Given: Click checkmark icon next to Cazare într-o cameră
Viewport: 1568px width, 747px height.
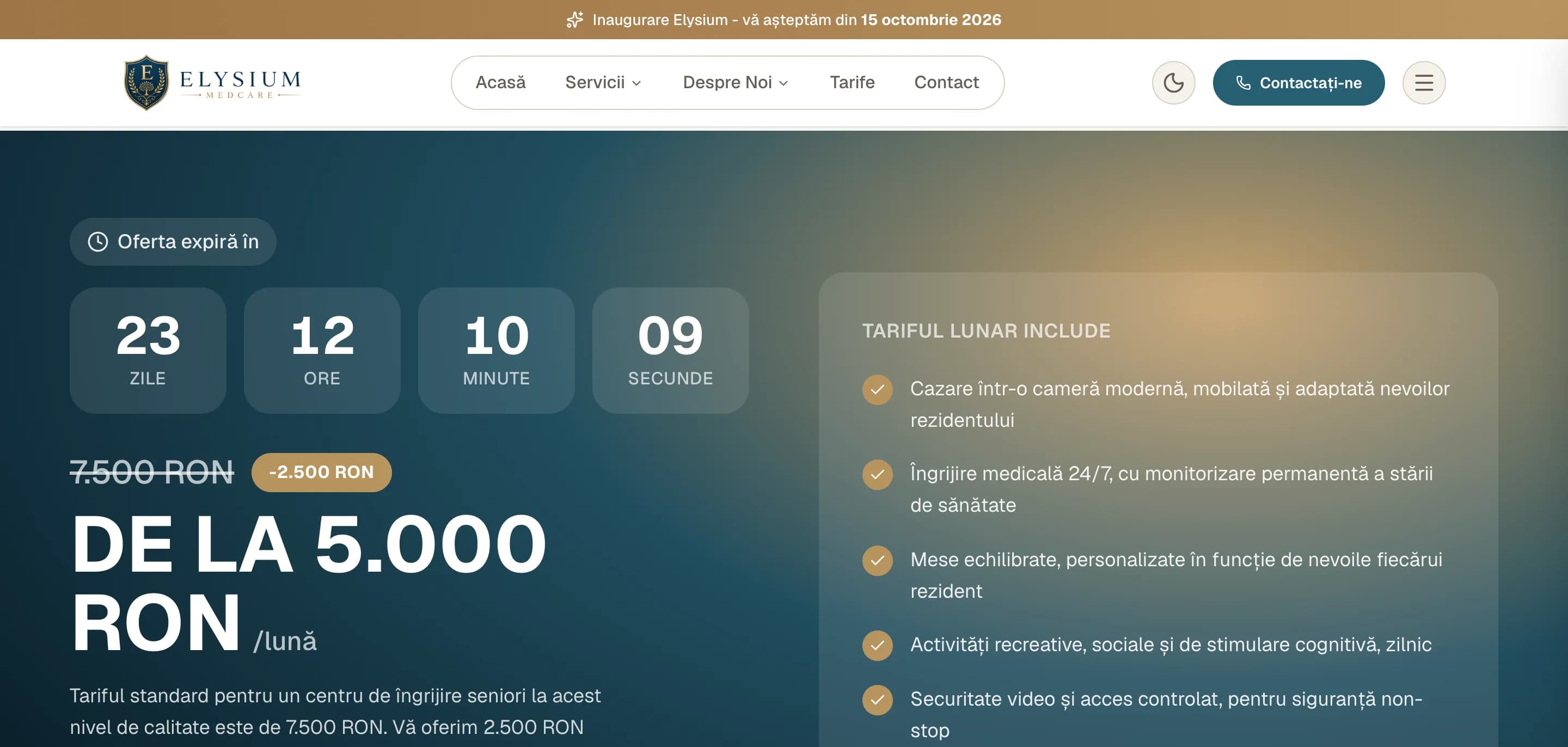Looking at the screenshot, I should click(877, 390).
